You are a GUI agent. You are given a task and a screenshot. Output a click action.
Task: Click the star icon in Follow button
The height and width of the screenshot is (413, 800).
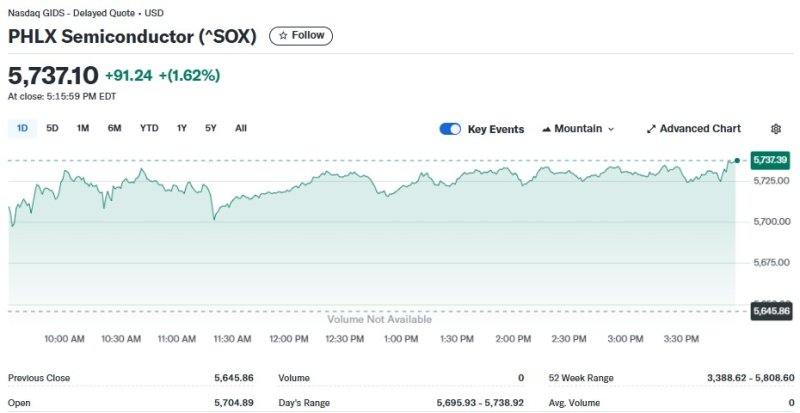283,35
